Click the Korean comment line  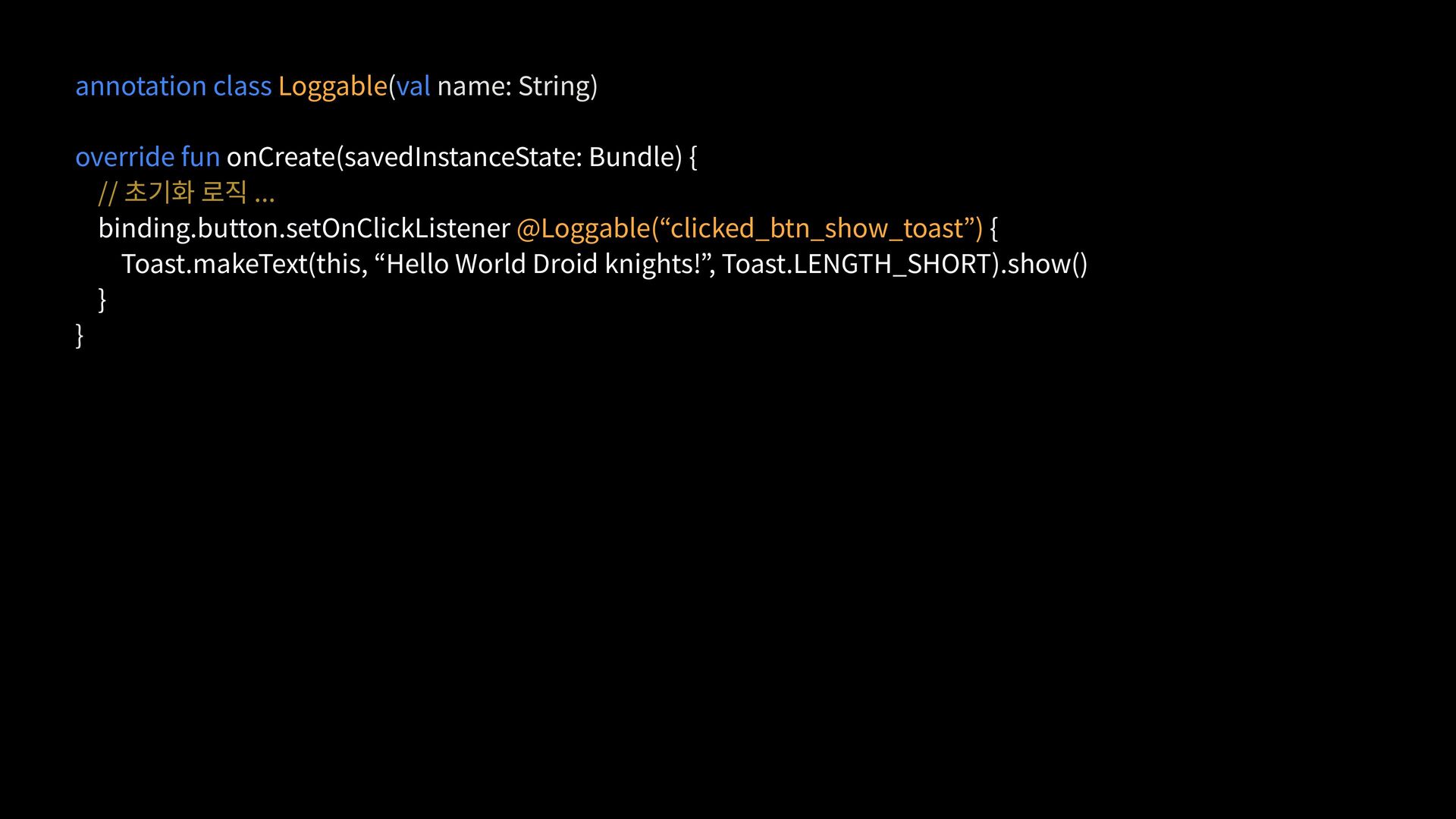[186, 192]
